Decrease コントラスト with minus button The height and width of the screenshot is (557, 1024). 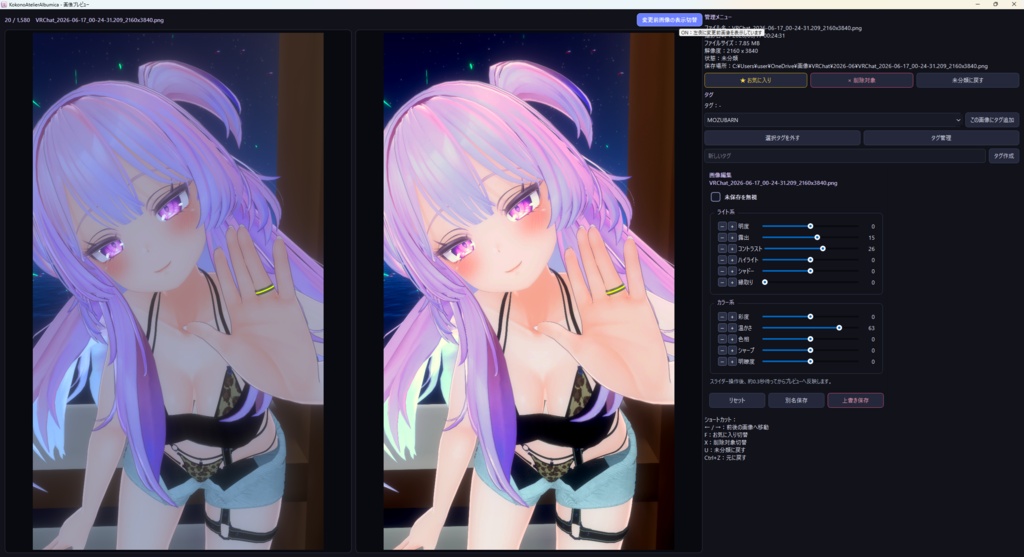click(722, 248)
